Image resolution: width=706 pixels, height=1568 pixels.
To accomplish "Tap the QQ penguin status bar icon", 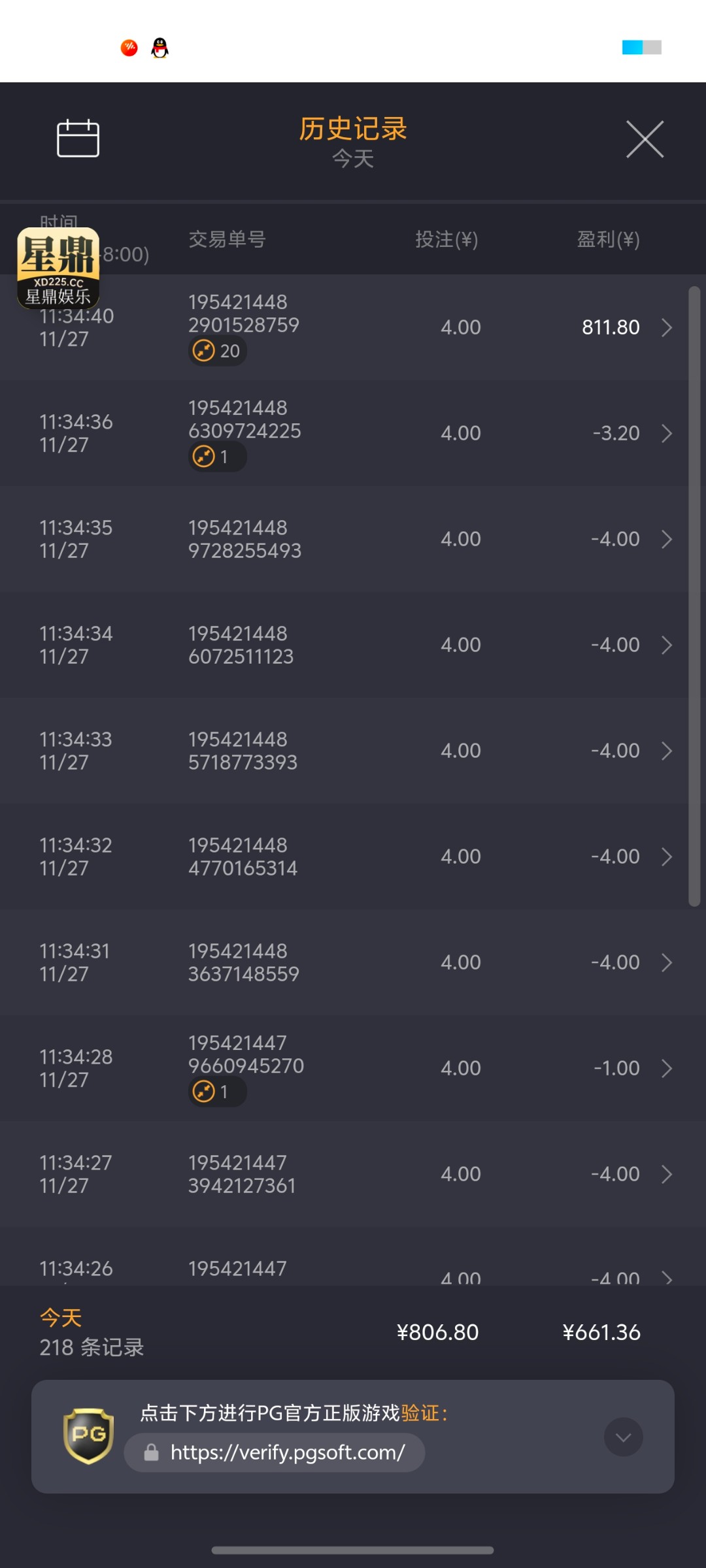I will [x=160, y=48].
